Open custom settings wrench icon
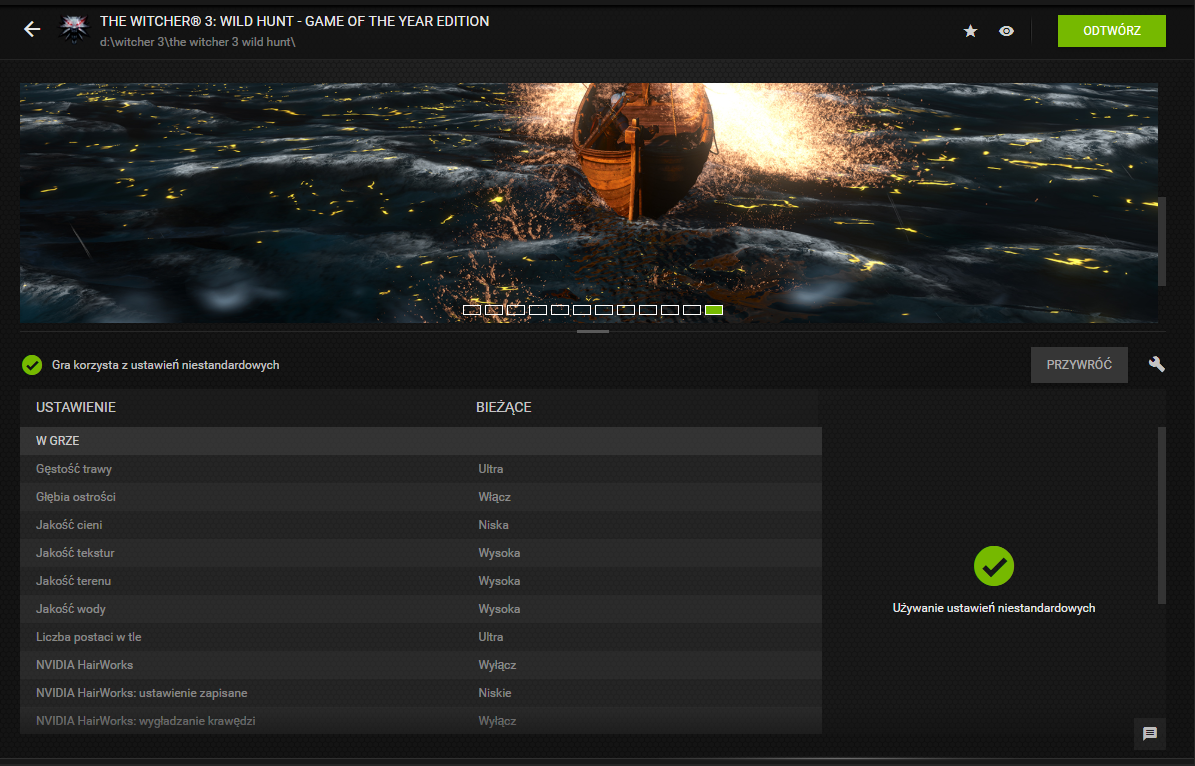 pos(1156,364)
